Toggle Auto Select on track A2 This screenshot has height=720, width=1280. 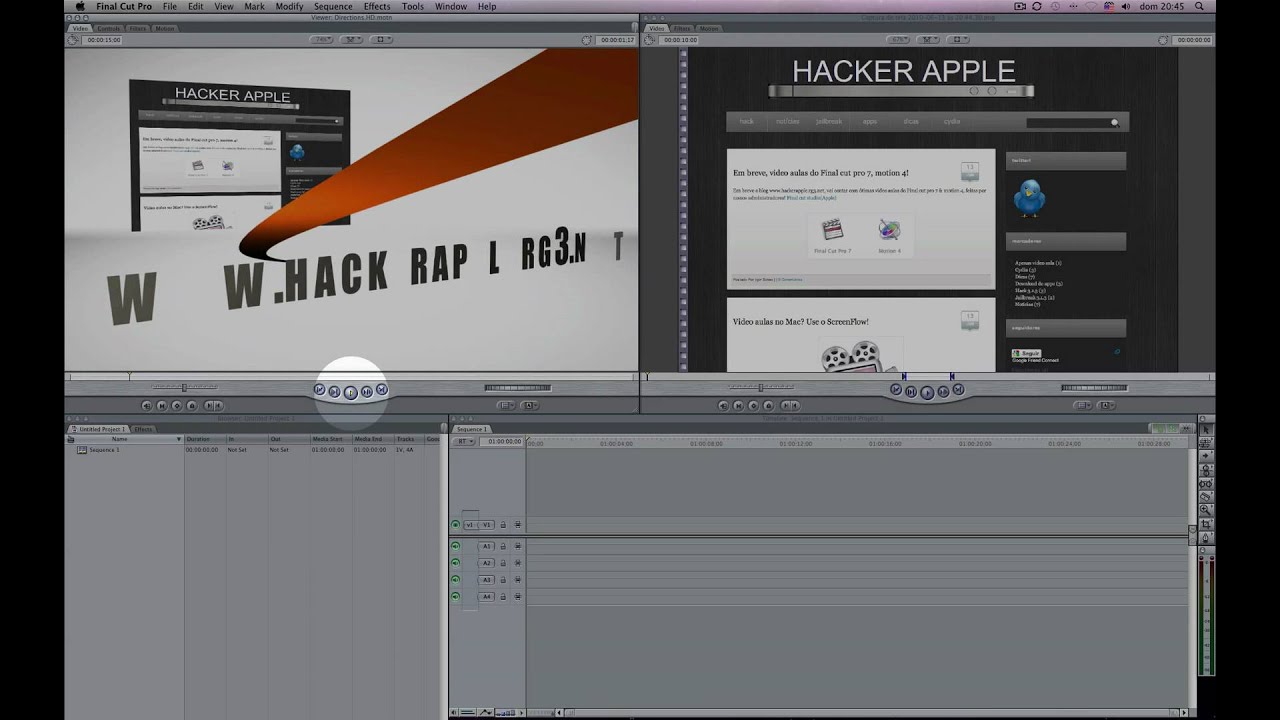click(518, 563)
